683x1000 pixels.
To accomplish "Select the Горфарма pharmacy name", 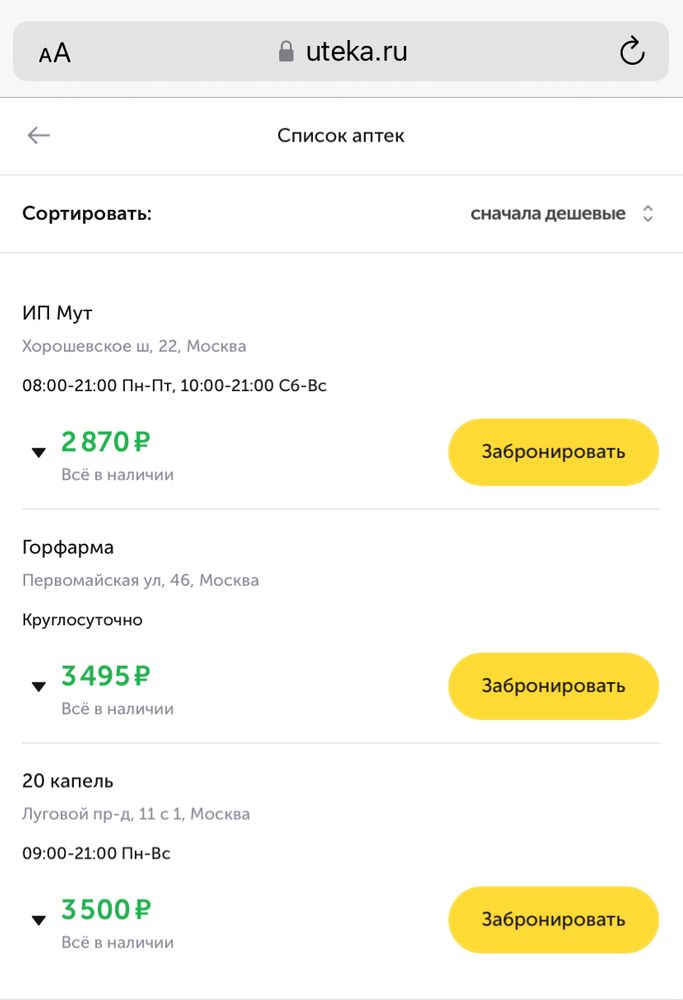I will point(68,547).
